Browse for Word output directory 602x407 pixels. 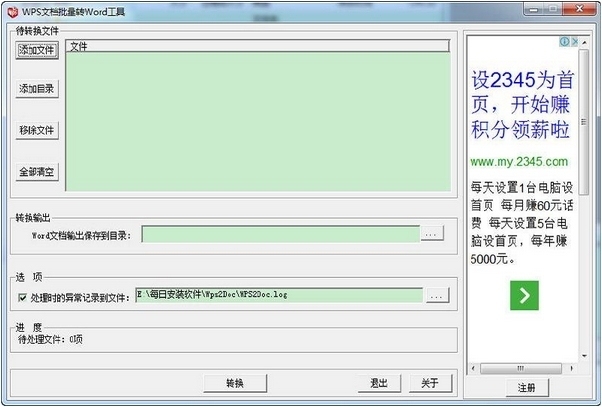[x=432, y=233]
